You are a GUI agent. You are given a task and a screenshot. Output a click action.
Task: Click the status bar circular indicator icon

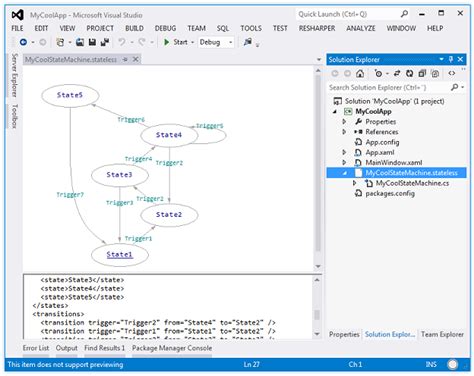(452, 364)
